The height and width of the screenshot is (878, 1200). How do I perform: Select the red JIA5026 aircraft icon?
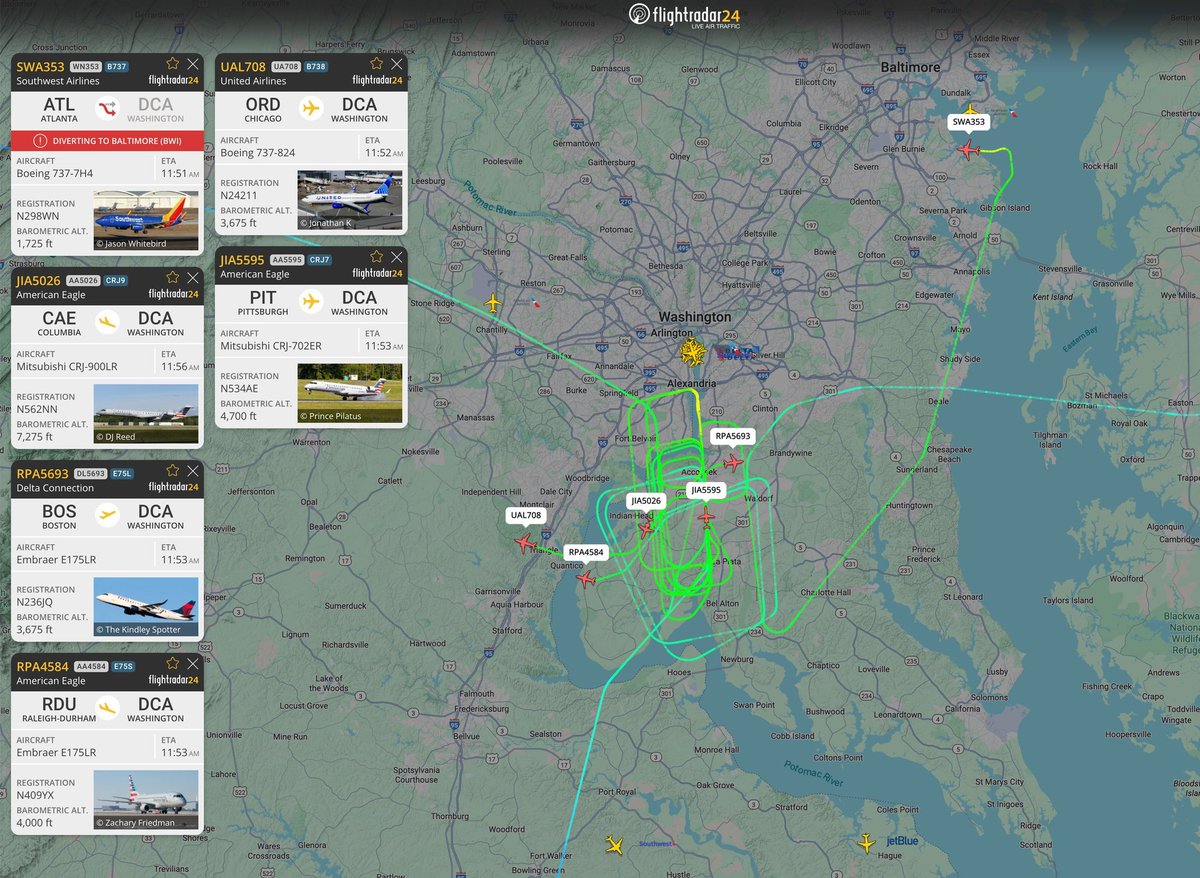pyautogui.click(x=646, y=527)
